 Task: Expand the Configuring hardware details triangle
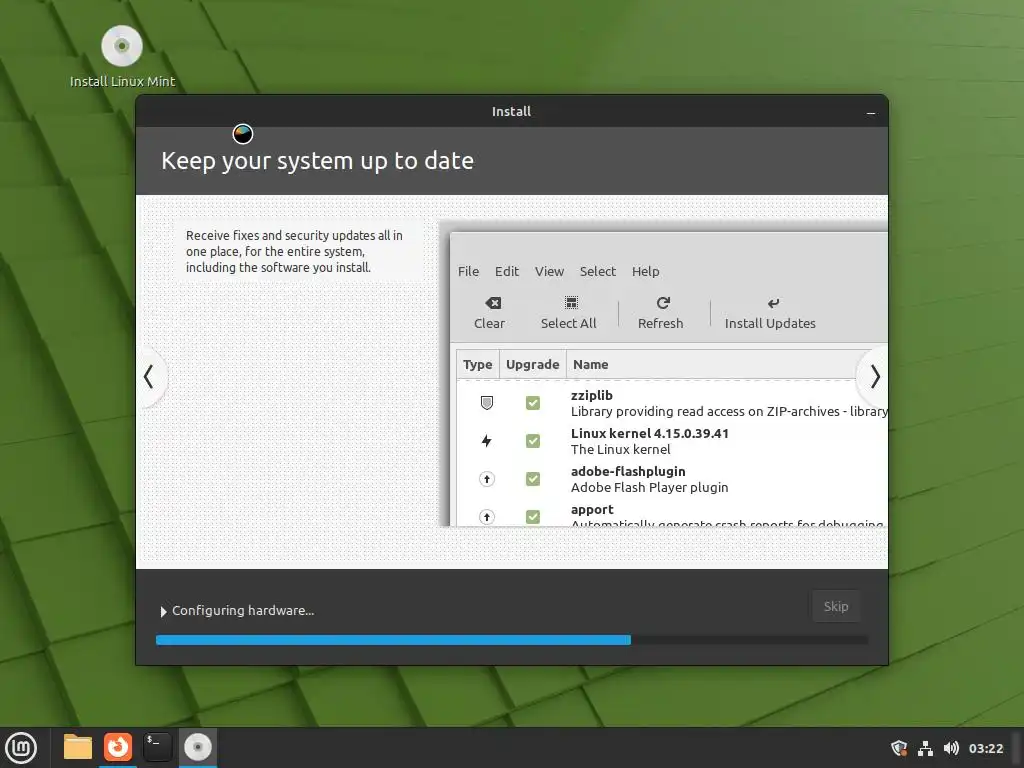point(163,611)
